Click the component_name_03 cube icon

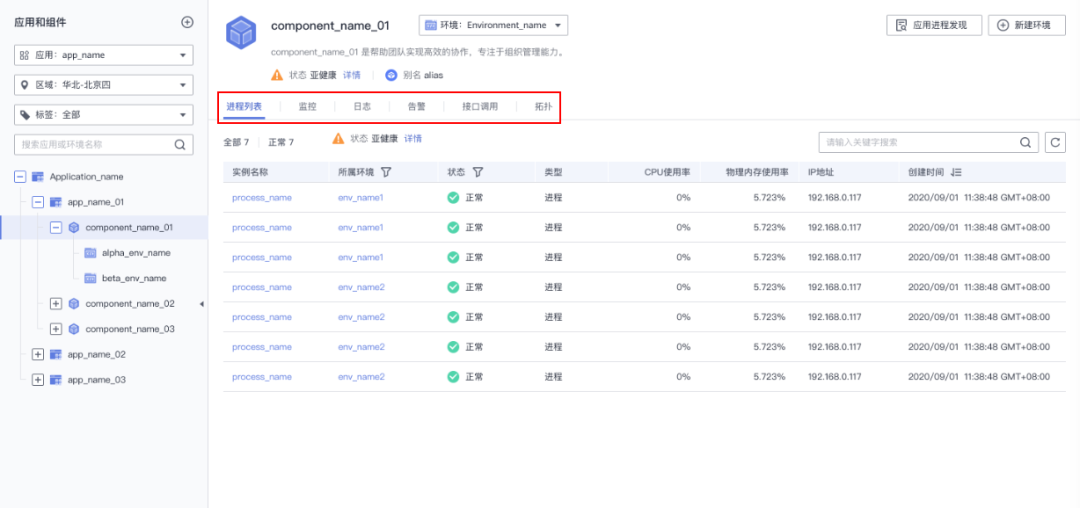[74, 329]
